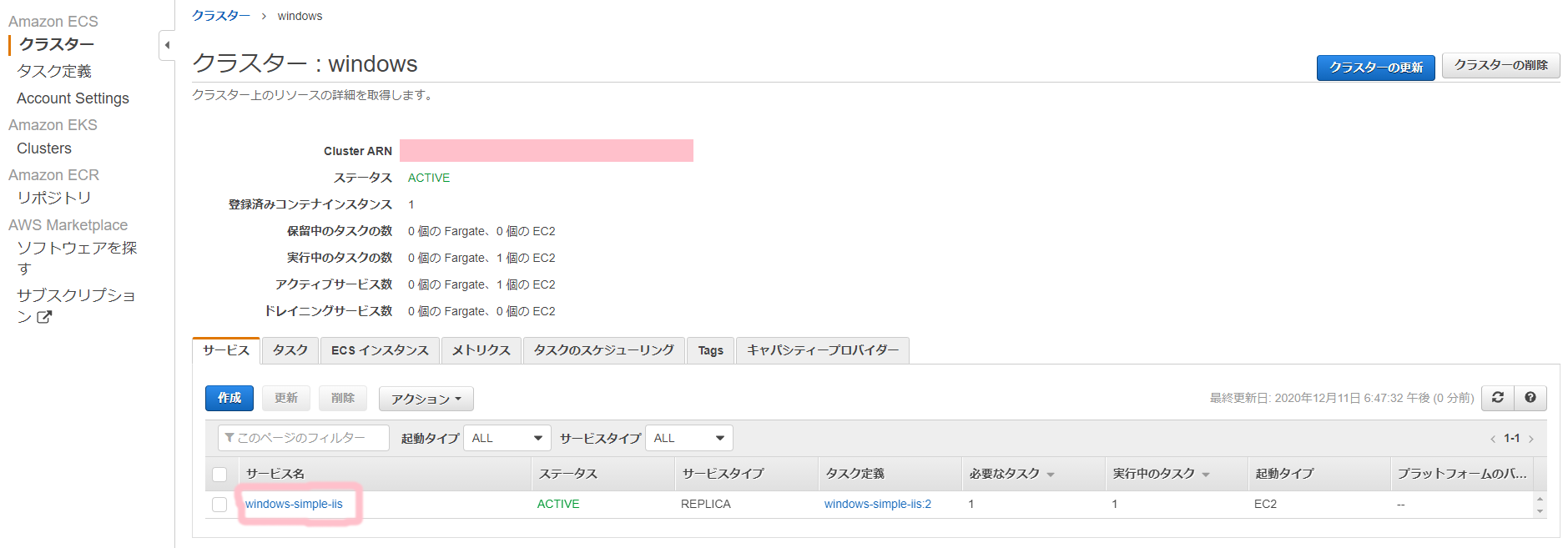Click the blue 作成 button
1568x548 pixels.
tap(229, 398)
